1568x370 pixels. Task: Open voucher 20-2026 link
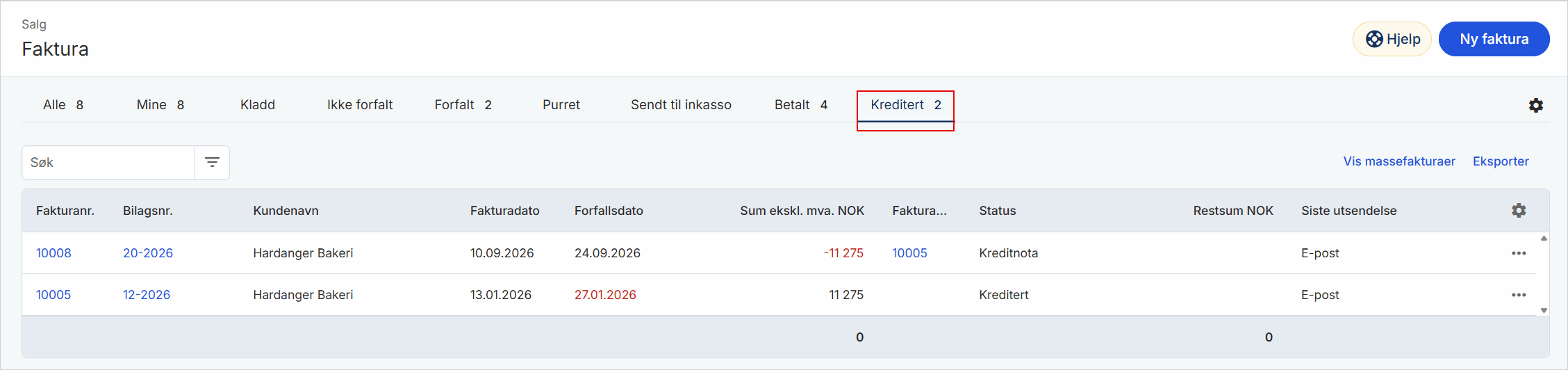click(x=148, y=253)
